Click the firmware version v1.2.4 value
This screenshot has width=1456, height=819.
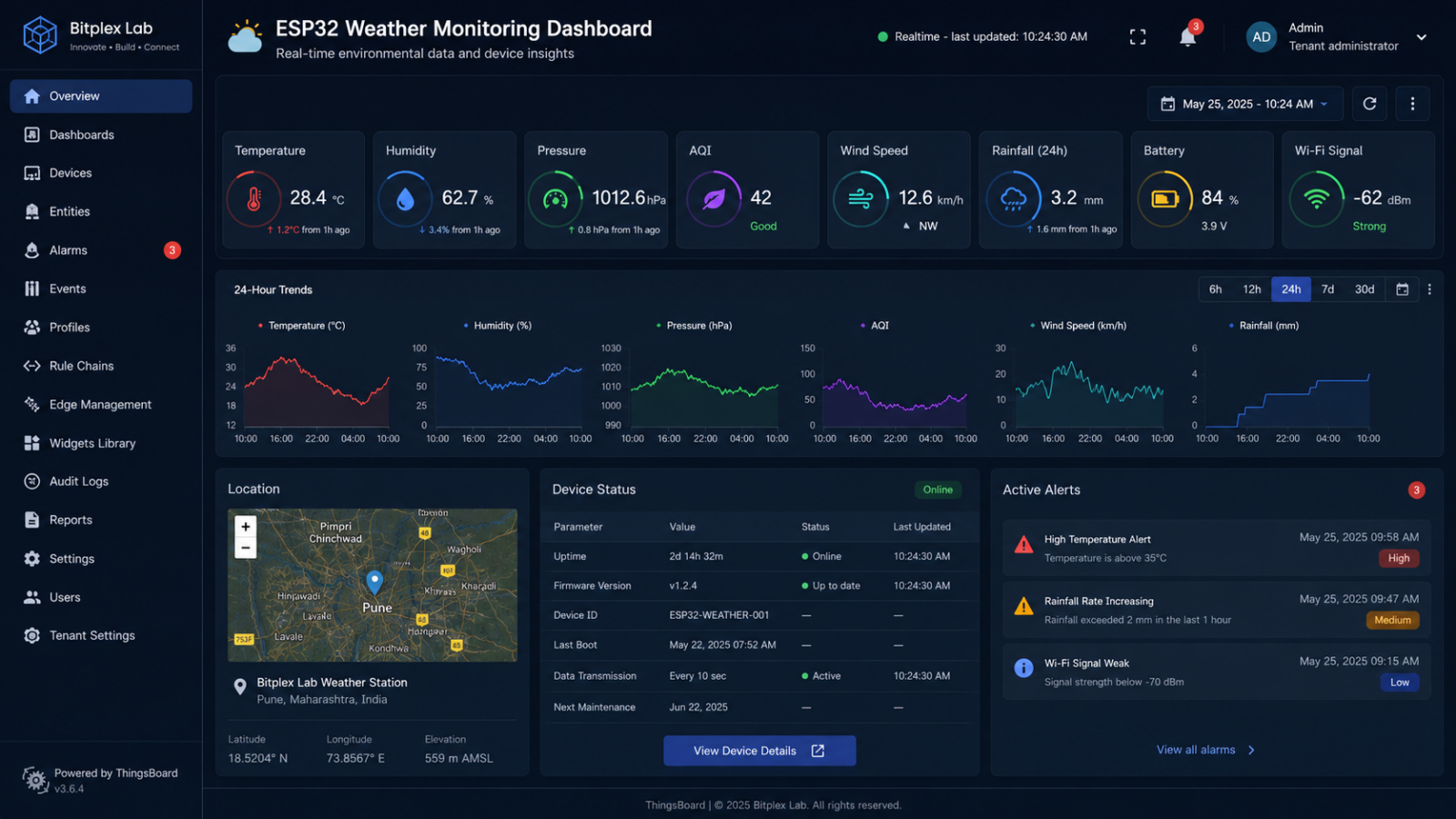(683, 586)
